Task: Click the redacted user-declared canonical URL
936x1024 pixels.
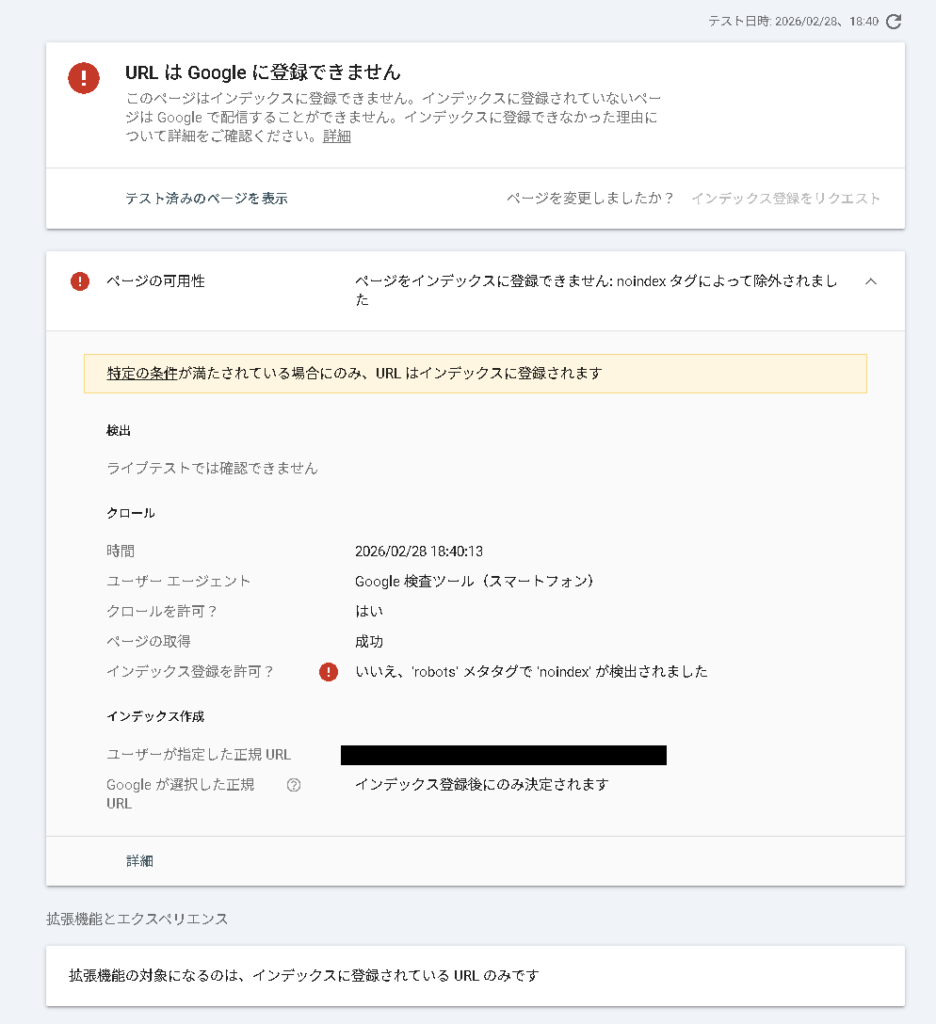Action: pyautogui.click(x=503, y=755)
